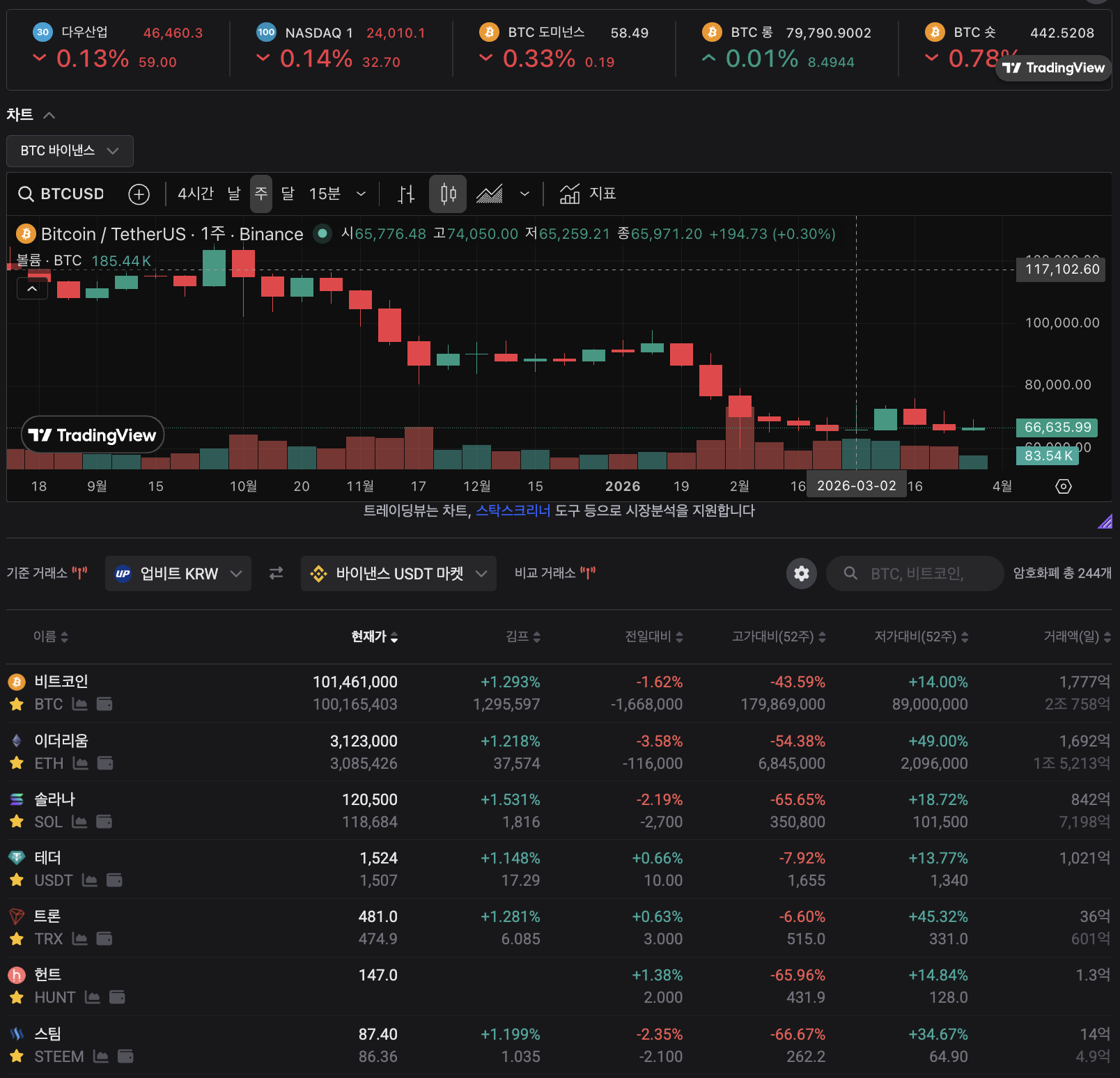Sort the table by 저가대비(52주)
Screen dimensions: 1120x1078
point(921,636)
